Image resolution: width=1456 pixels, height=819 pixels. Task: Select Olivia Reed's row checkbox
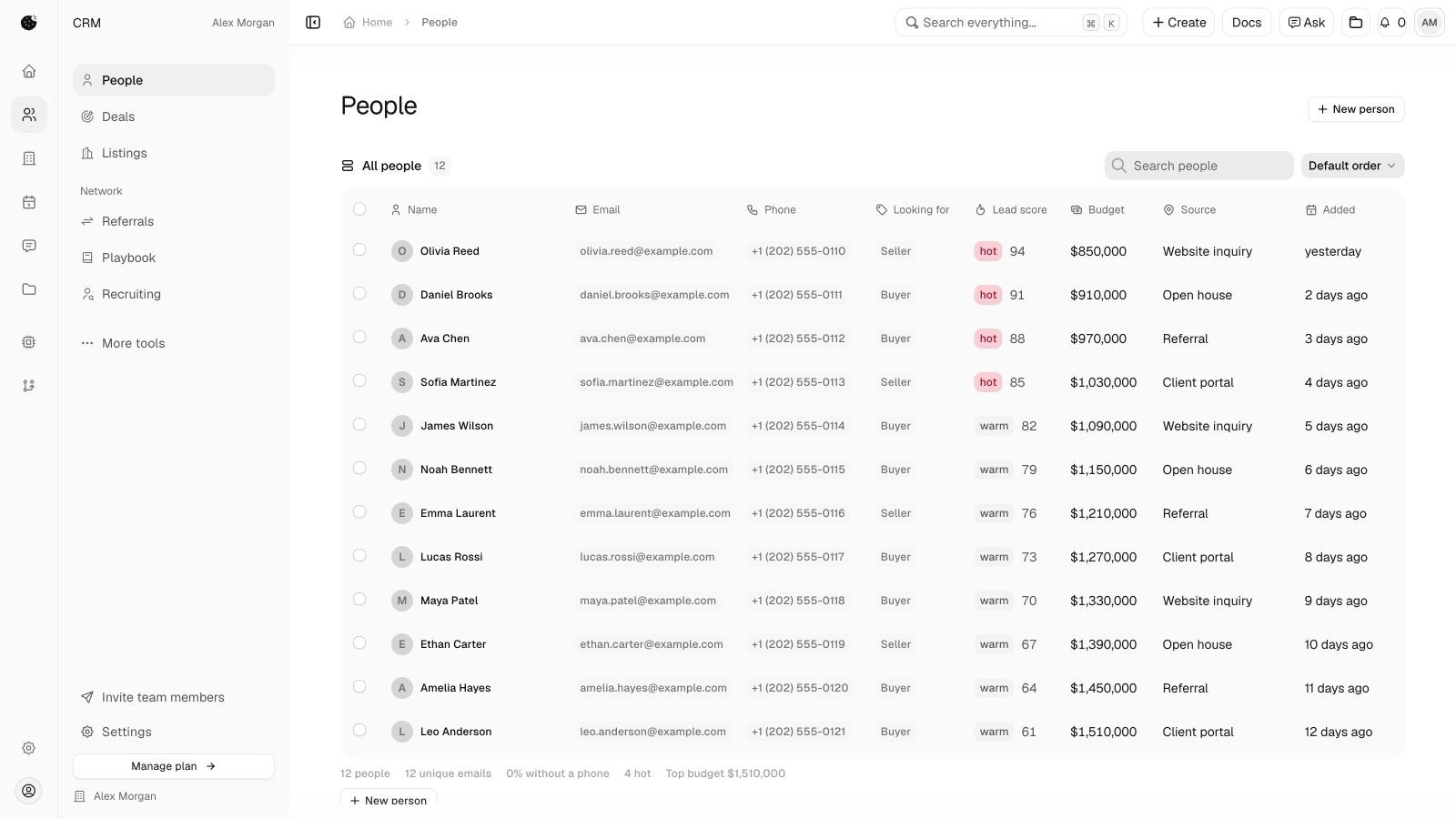[359, 249]
